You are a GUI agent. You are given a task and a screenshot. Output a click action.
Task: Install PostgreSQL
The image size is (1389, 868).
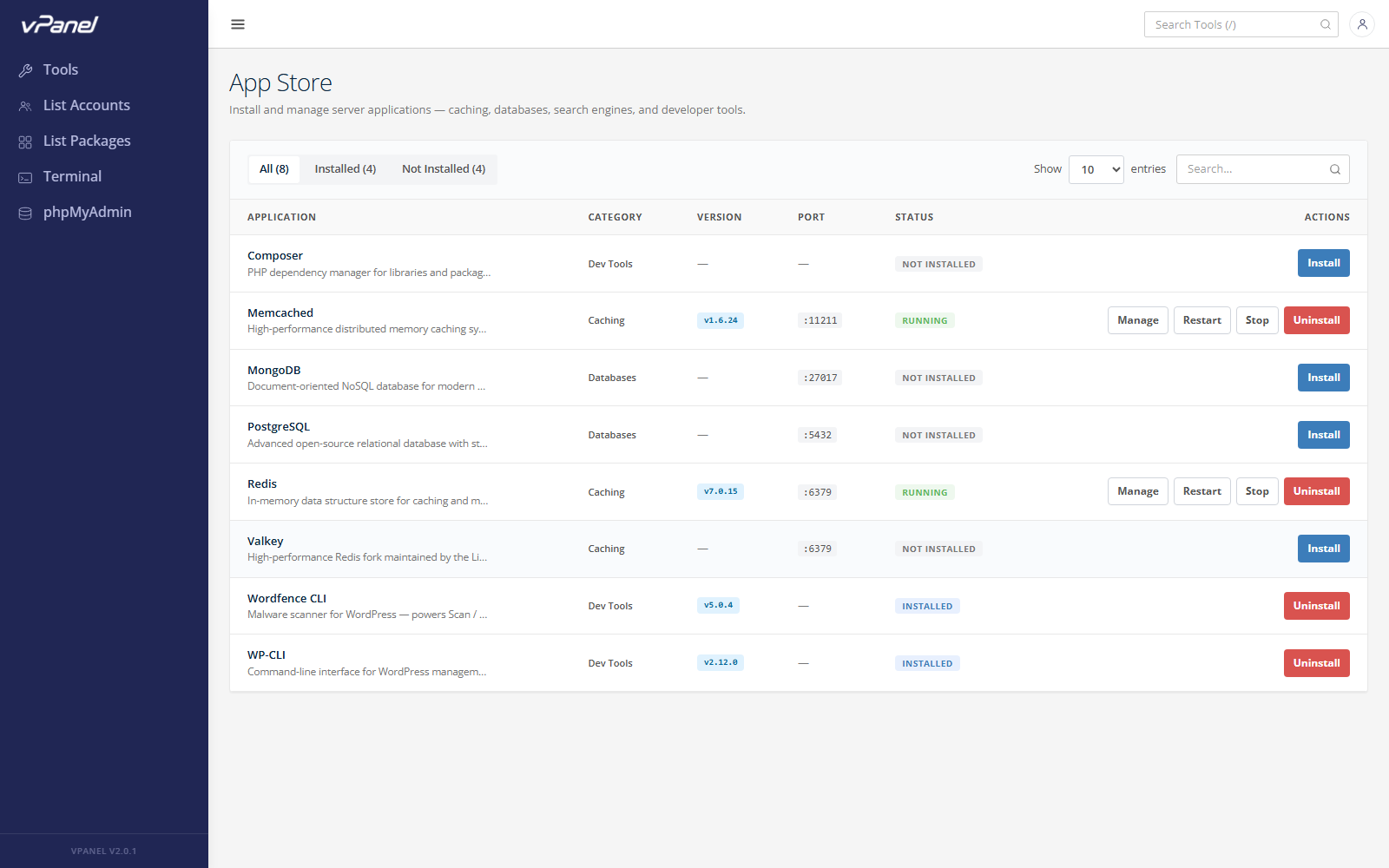point(1324,435)
